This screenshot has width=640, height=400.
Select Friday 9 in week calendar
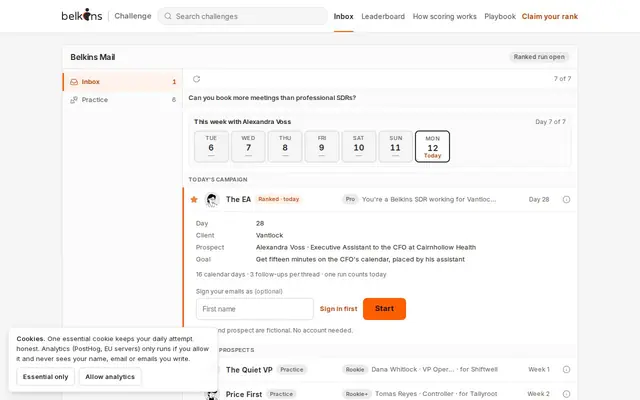(322, 147)
